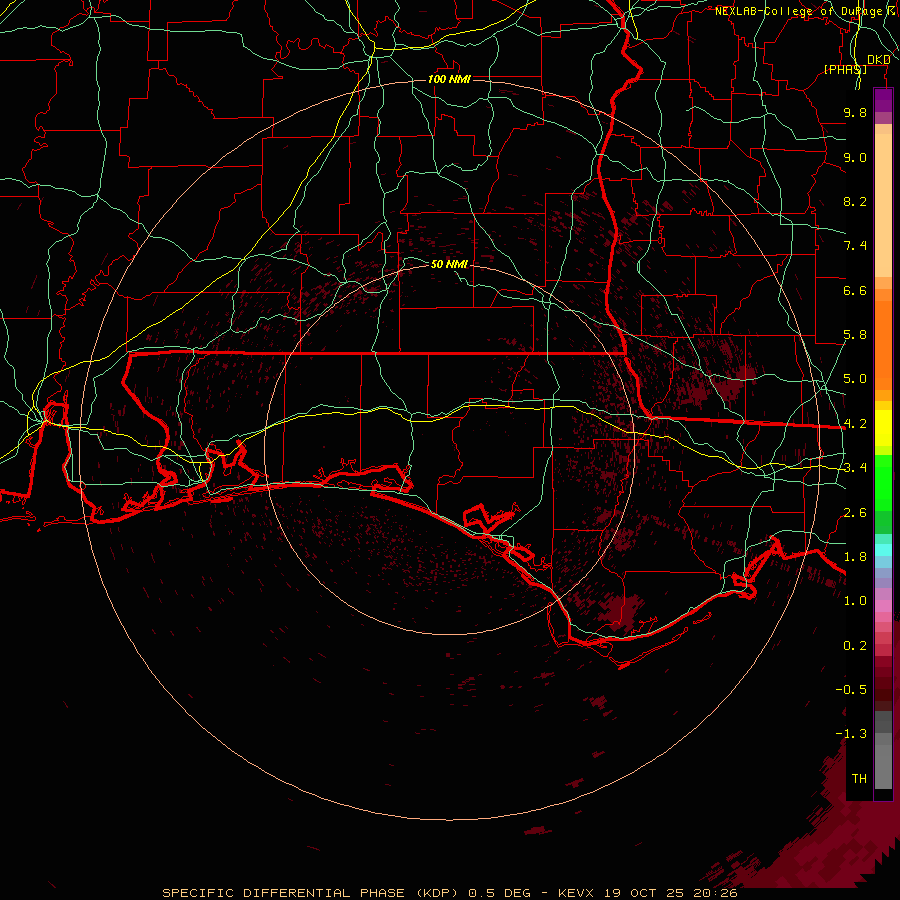The width and height of the screenshot is (900, 900).
Task: Select the 9.0 scale value
Action: point(855,157)
